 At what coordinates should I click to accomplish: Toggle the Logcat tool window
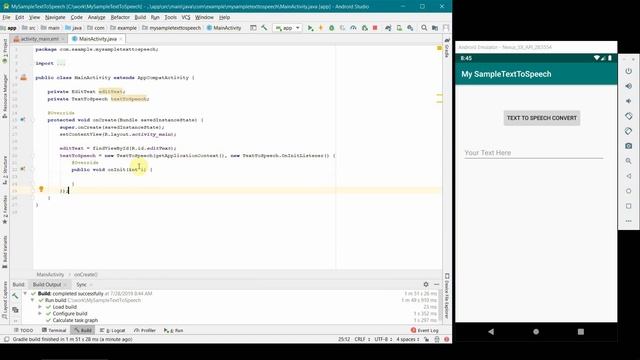click(113, 330)
